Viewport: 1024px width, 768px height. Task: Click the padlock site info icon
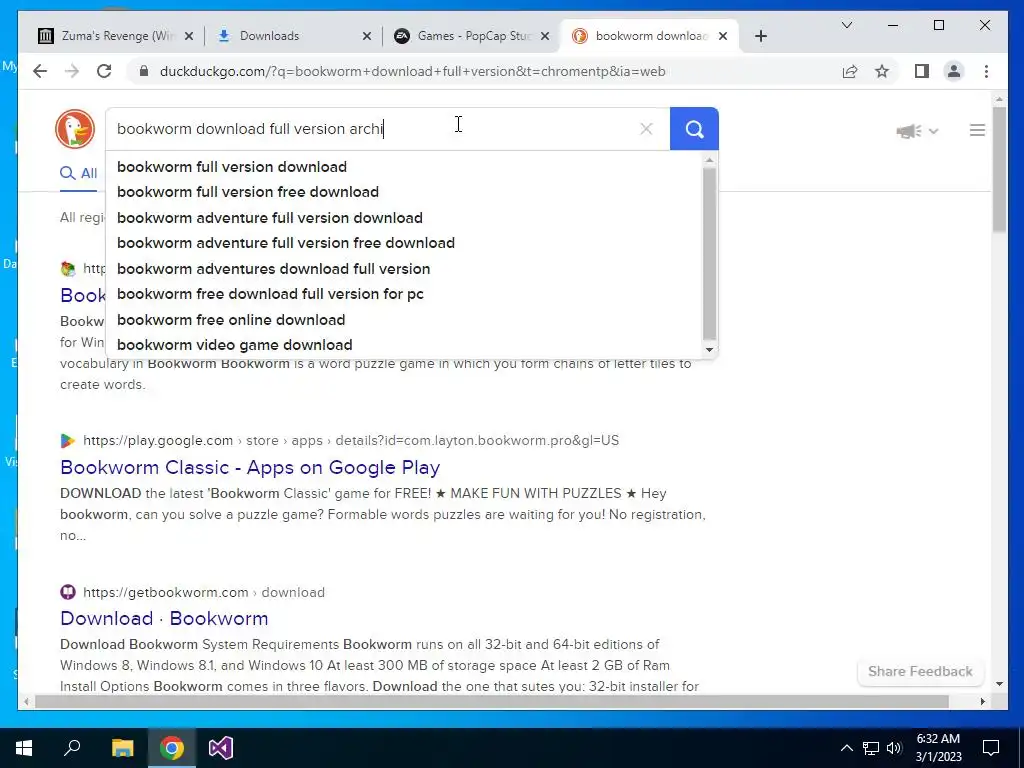[144, 71]
